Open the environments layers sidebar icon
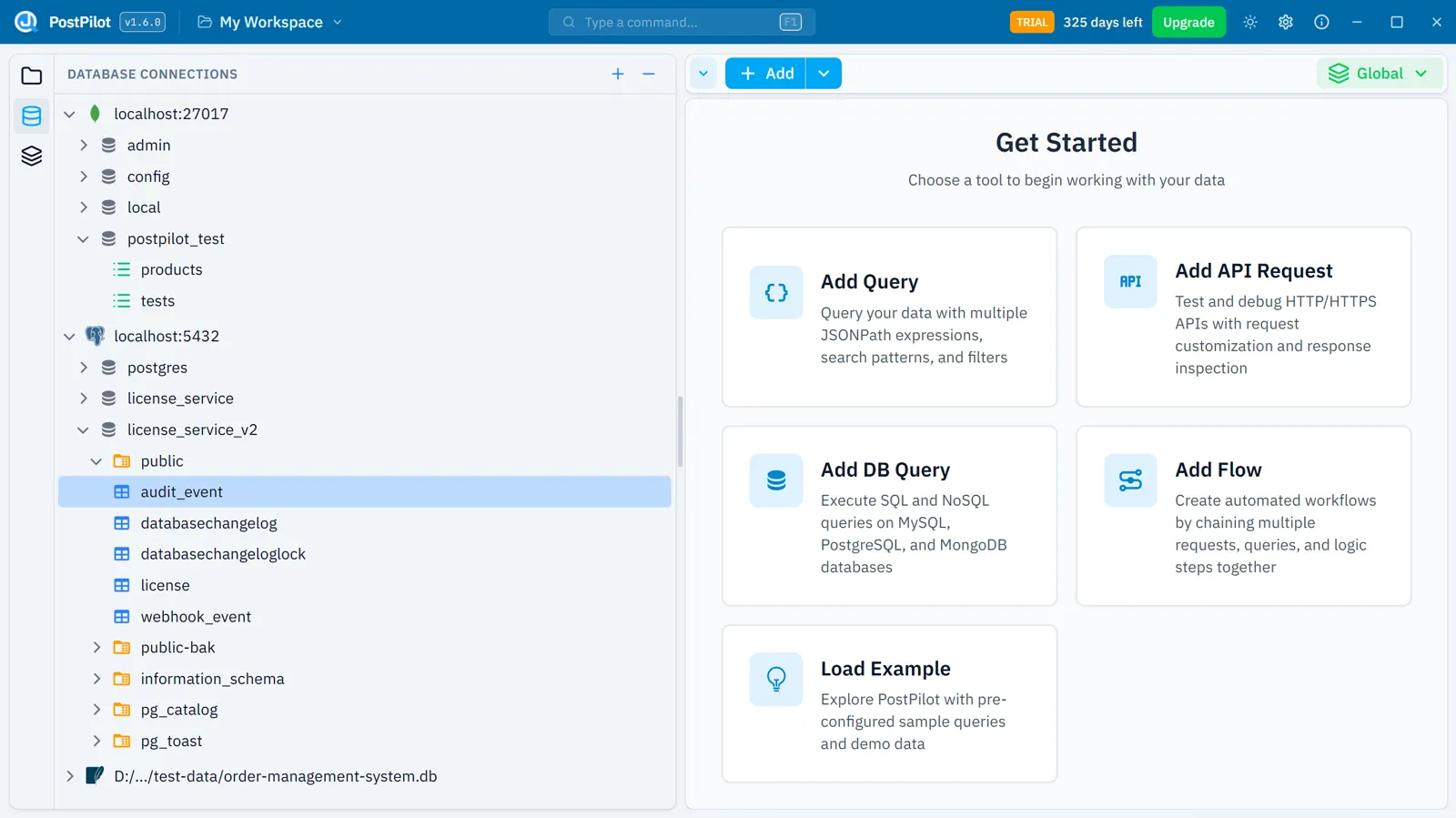Viewport: 1456px width, 818px height. click(x=32, y=157)
